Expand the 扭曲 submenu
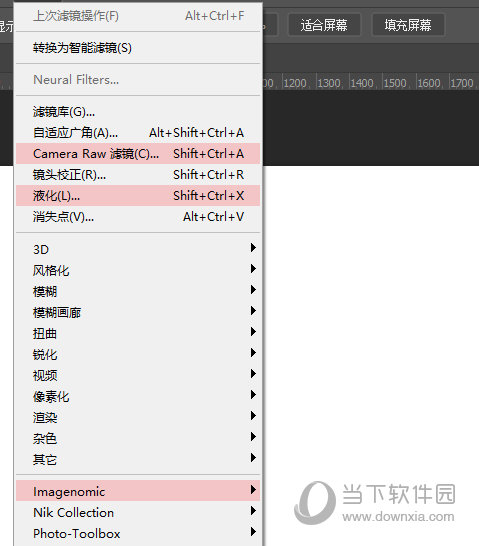This screenshot has height=546, width=479. 138,333
